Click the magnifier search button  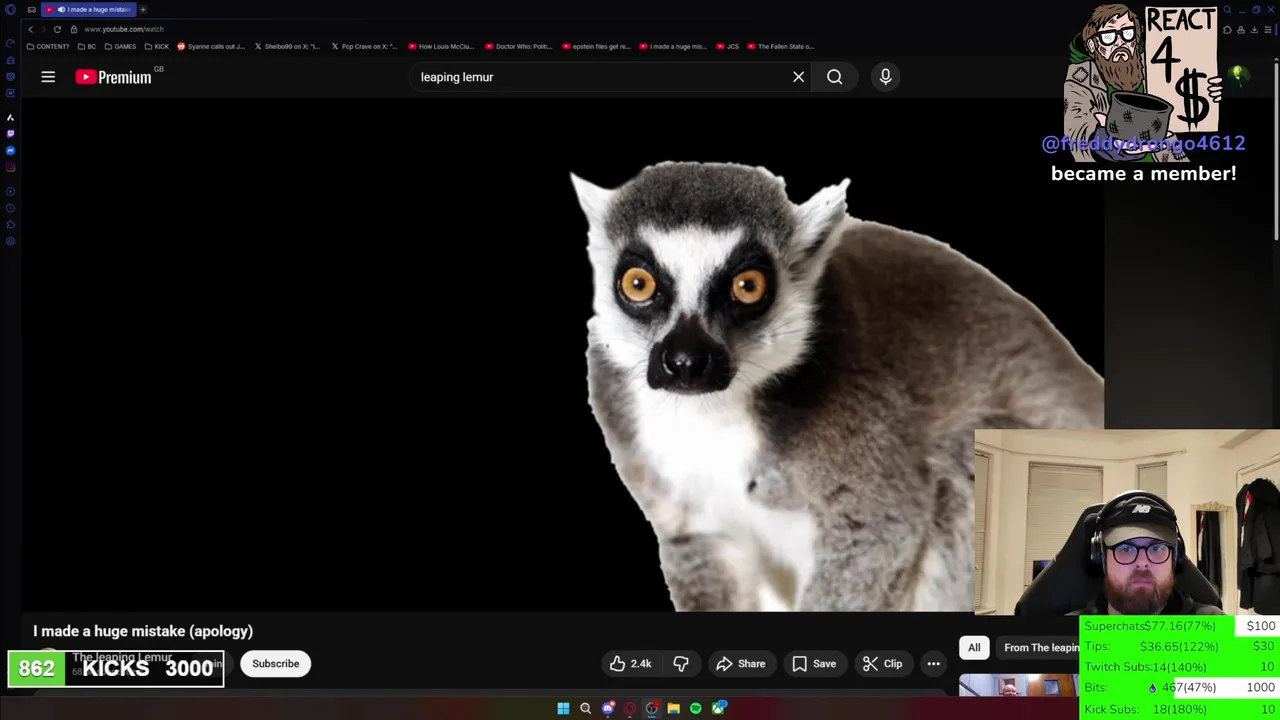point(834,77)
